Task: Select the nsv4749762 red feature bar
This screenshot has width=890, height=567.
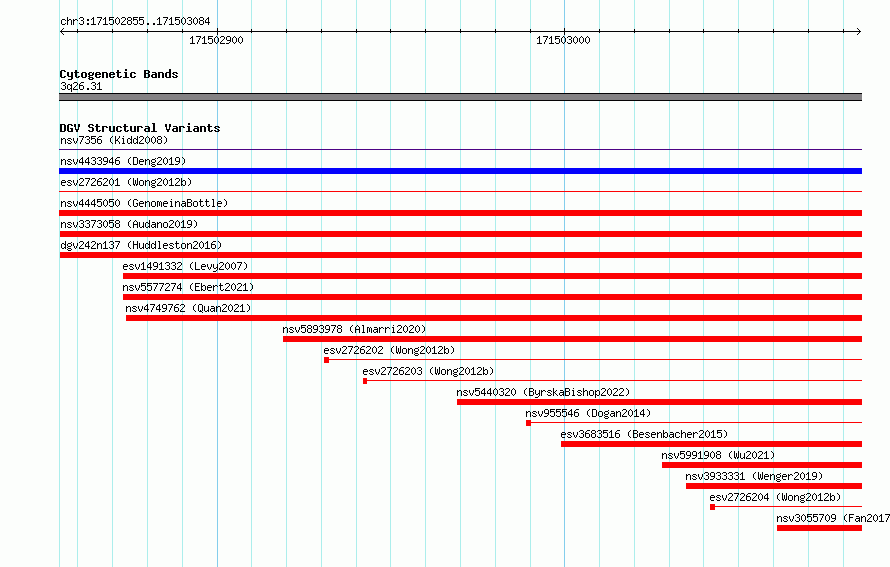Action: (494, 318)
